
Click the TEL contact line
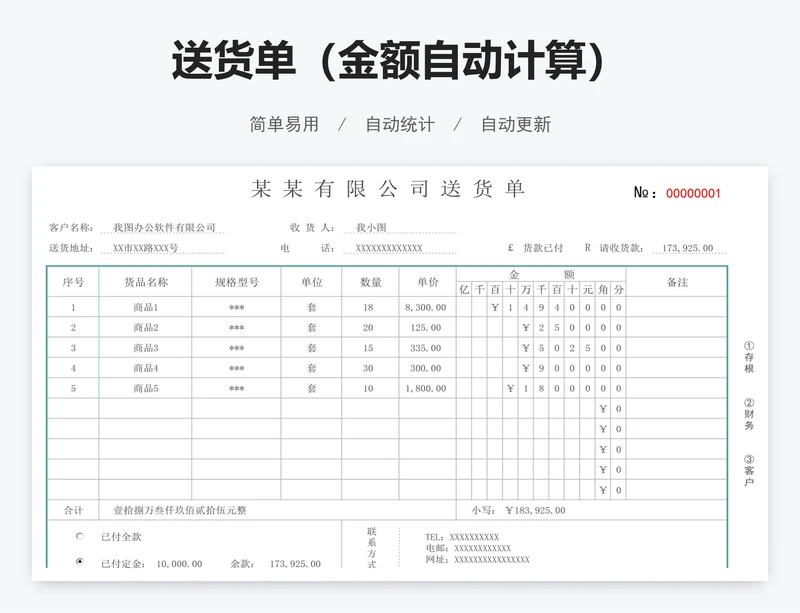(x=462, y=537)
